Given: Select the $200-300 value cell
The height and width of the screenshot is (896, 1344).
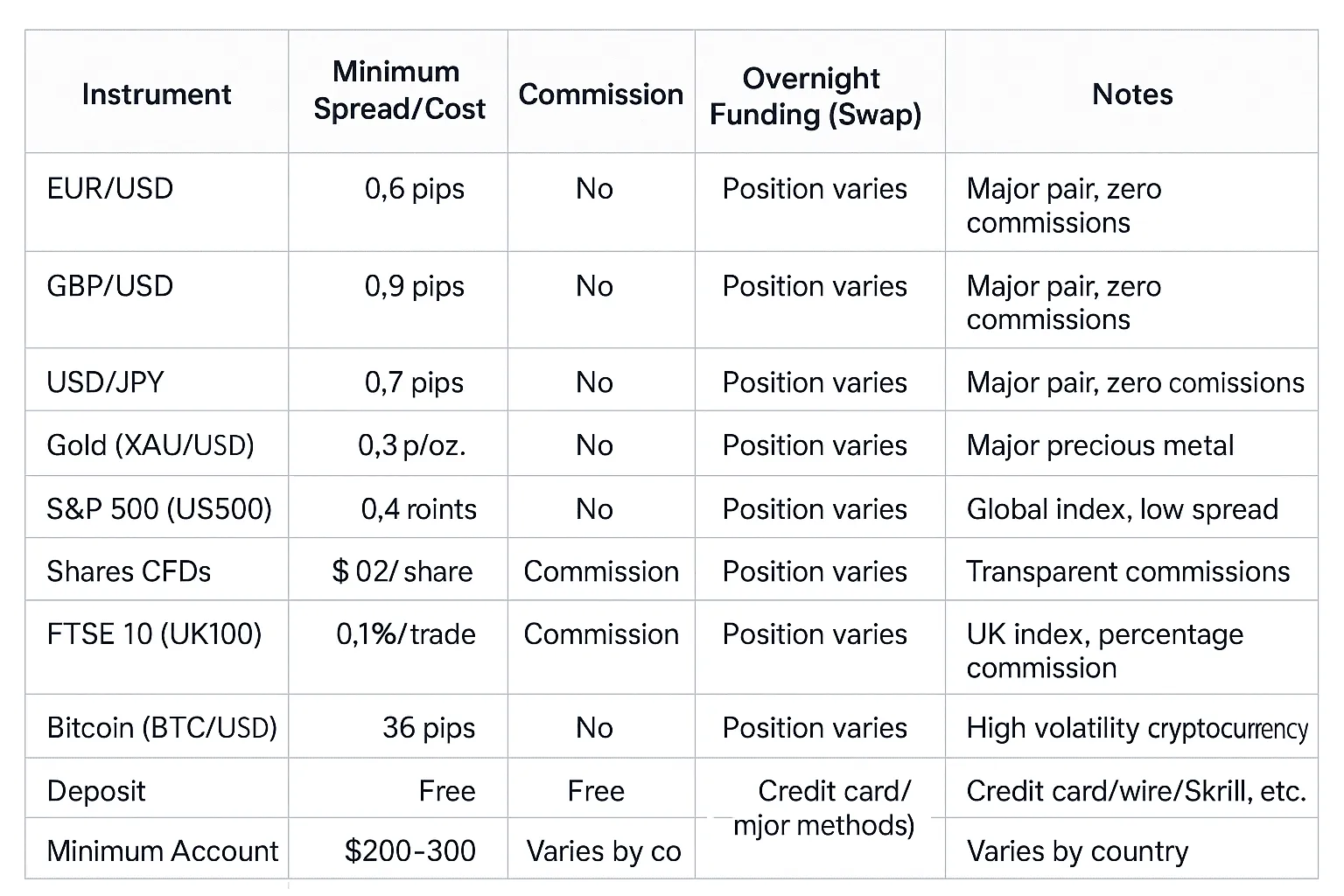Looking at the screenshot, I should (409, 850).
